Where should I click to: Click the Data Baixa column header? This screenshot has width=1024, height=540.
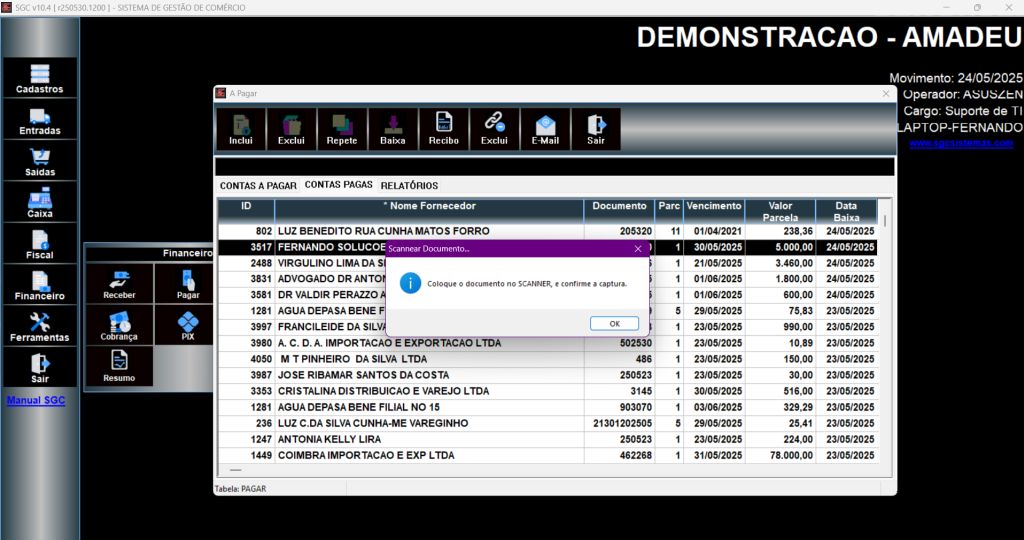[x=846, y=211]
